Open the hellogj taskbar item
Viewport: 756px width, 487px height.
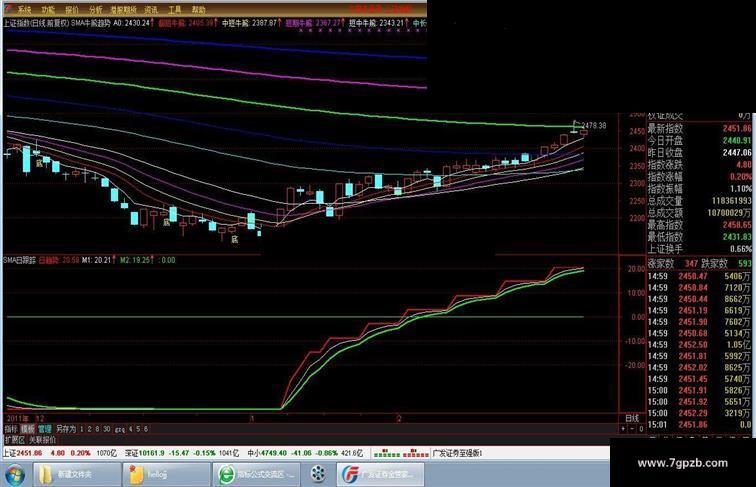166,474
